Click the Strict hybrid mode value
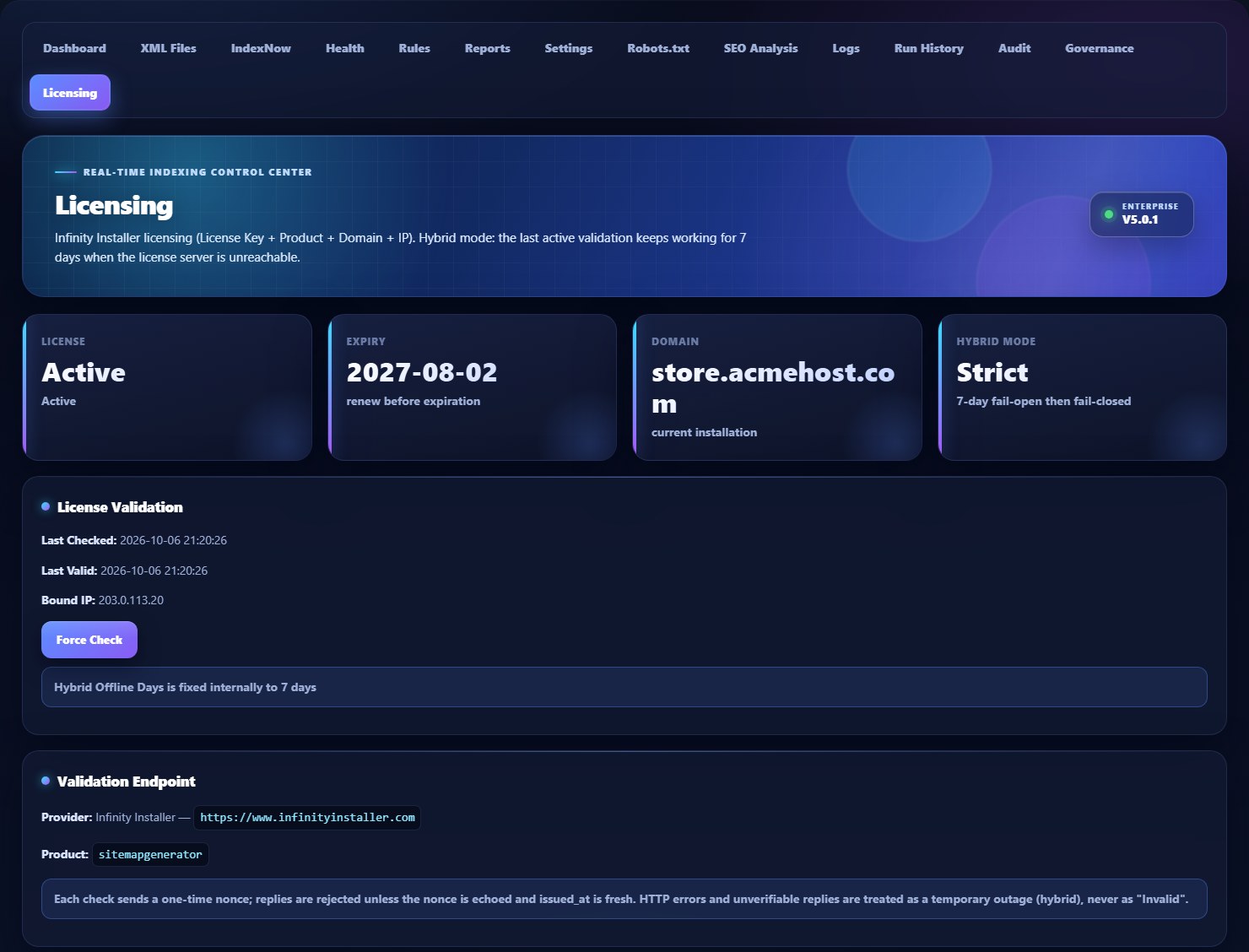 coord(992,372)
